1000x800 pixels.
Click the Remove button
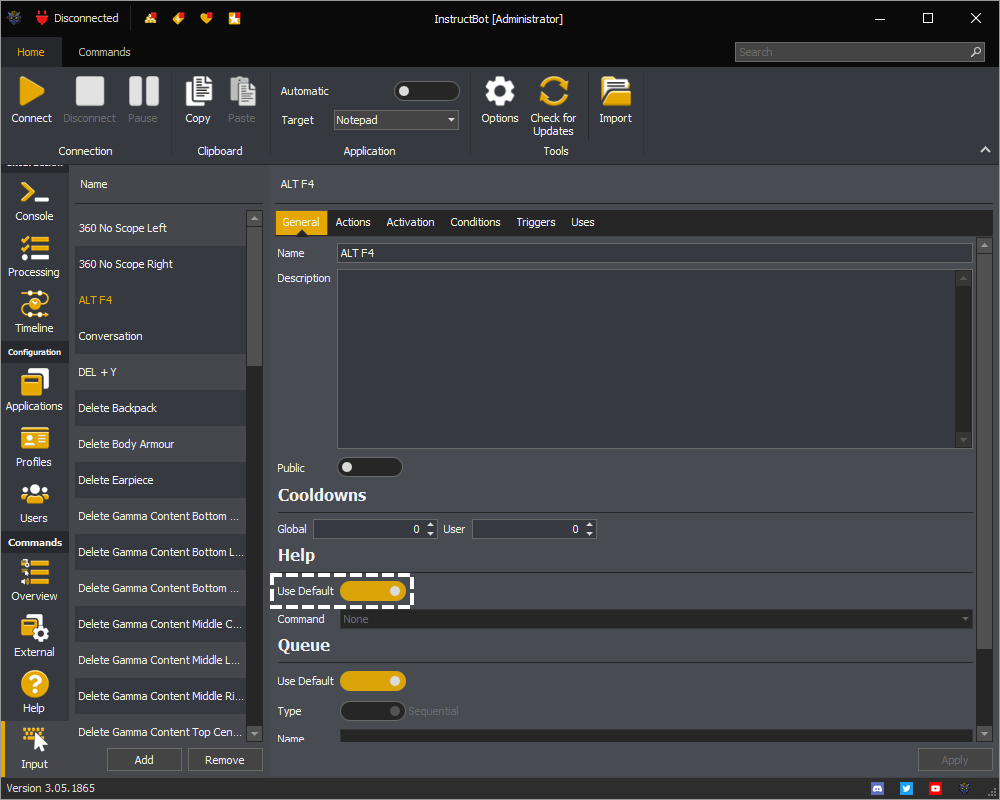point(224,760)
